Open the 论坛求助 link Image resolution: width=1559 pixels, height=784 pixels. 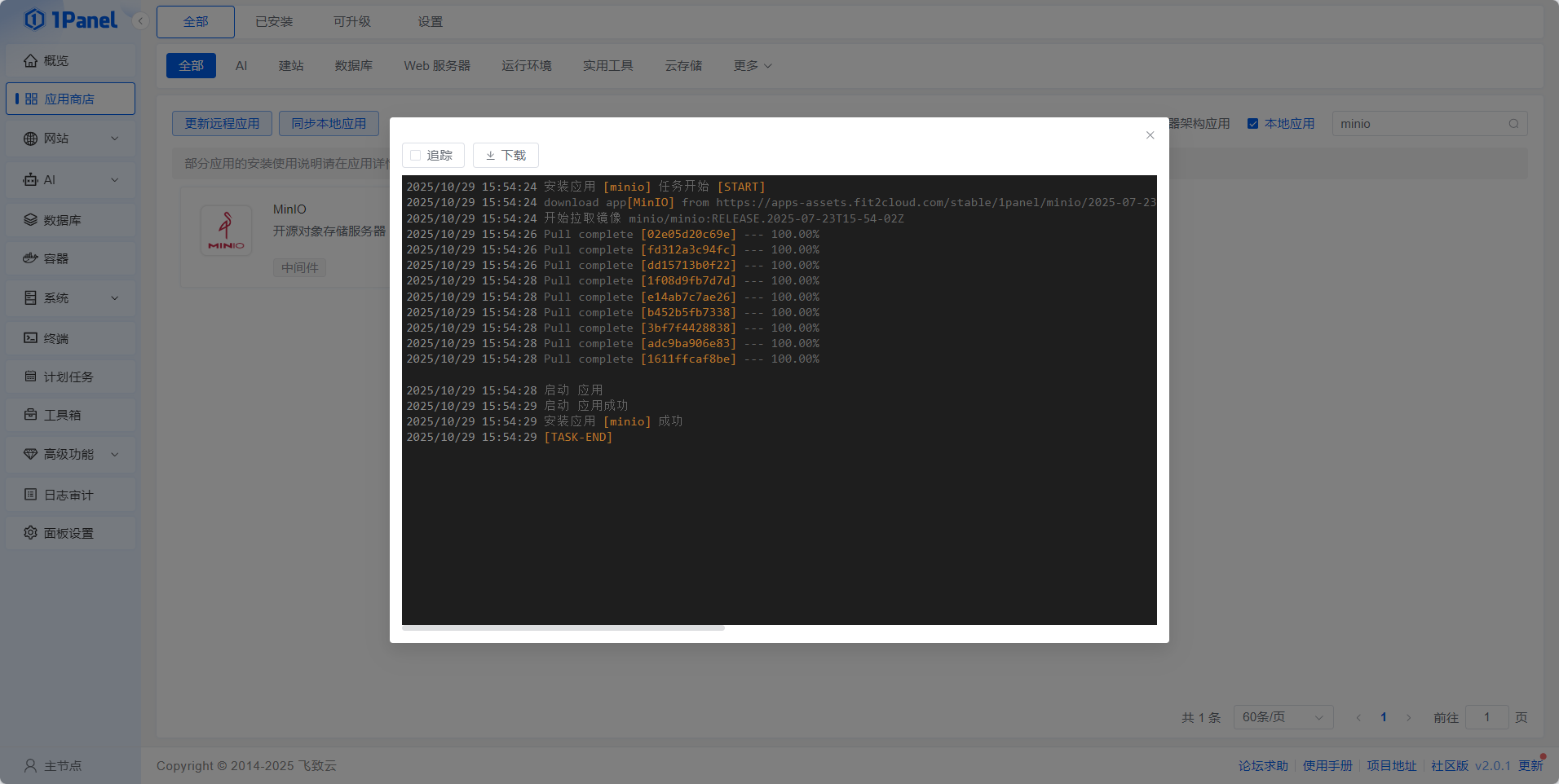point(1263,766)
